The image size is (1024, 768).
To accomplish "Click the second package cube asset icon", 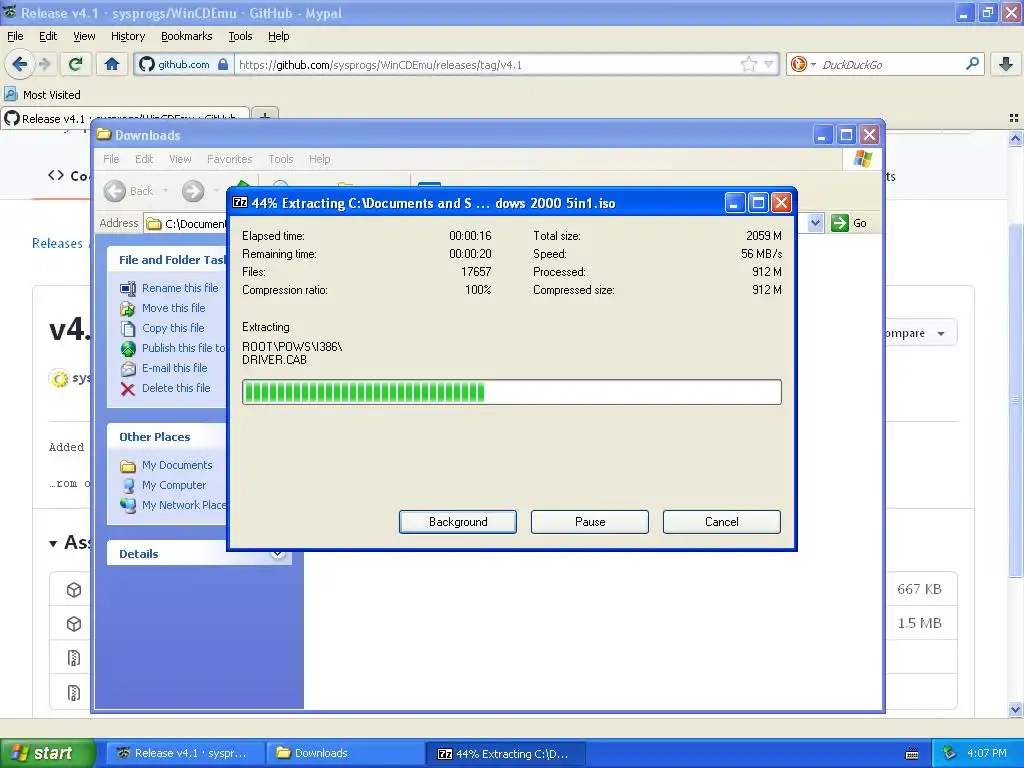I will [74, 624].
